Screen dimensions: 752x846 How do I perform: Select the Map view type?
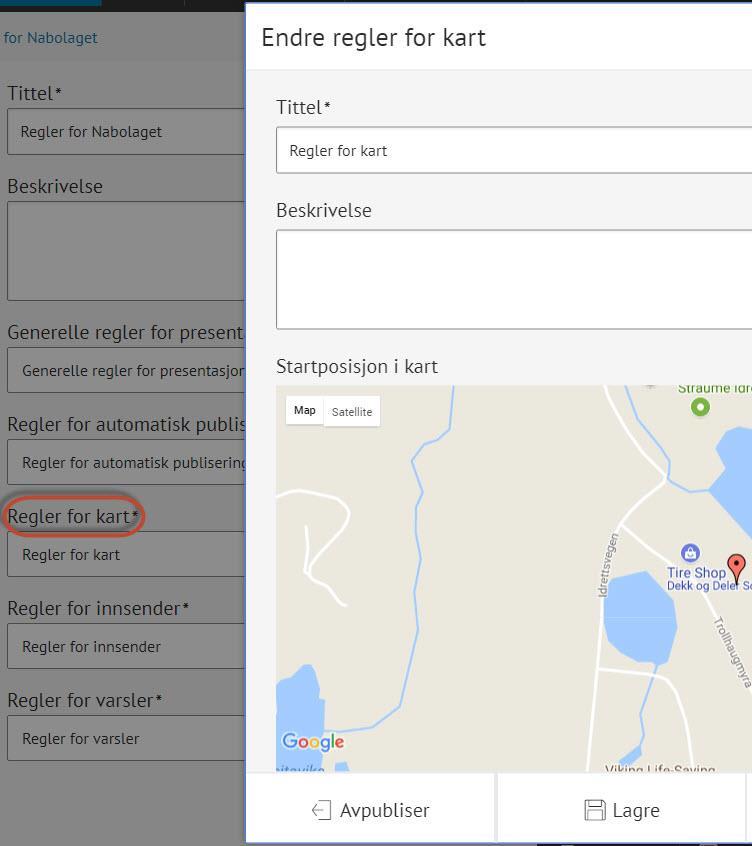coord(305,411)
